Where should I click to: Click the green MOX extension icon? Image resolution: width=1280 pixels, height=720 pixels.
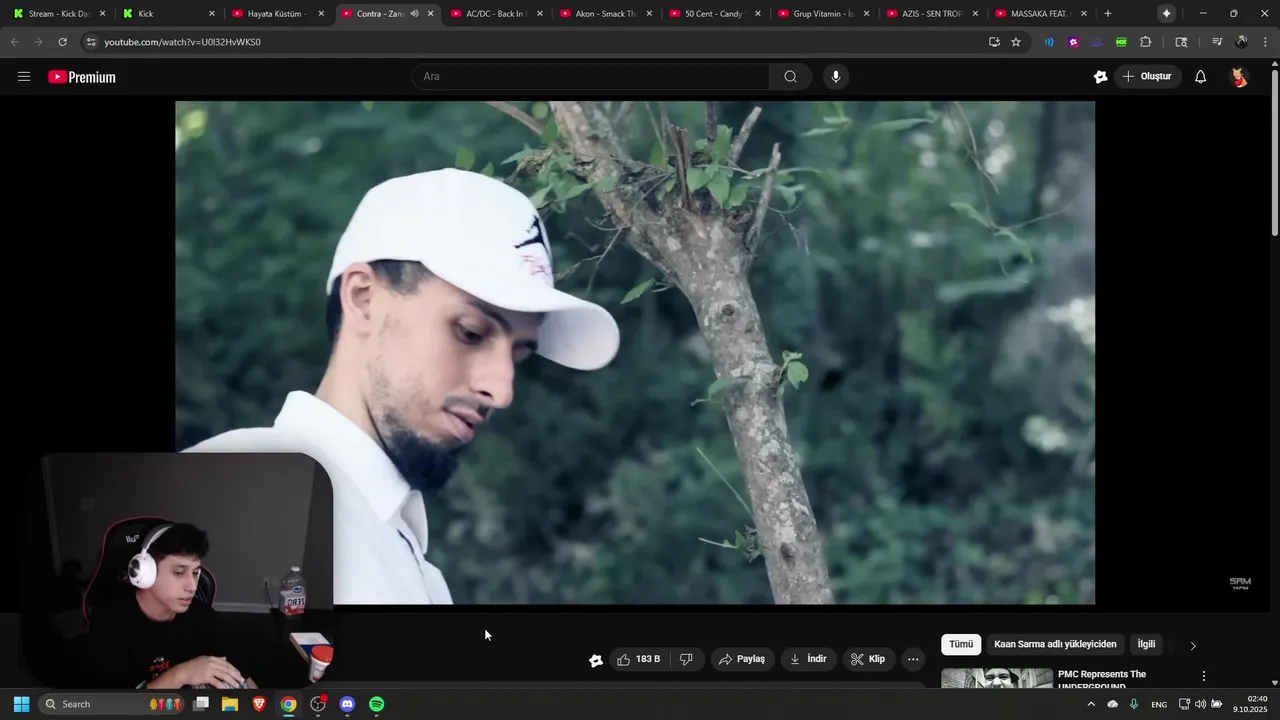[x=1121, y=42]
